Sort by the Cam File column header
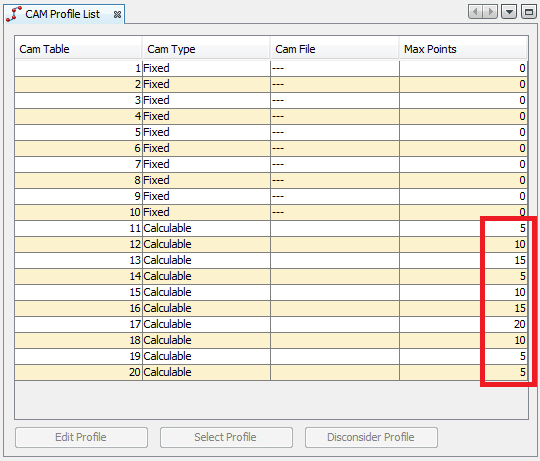Image resolution: width=540 pixels, height=461 pixels. click(334, 49)
